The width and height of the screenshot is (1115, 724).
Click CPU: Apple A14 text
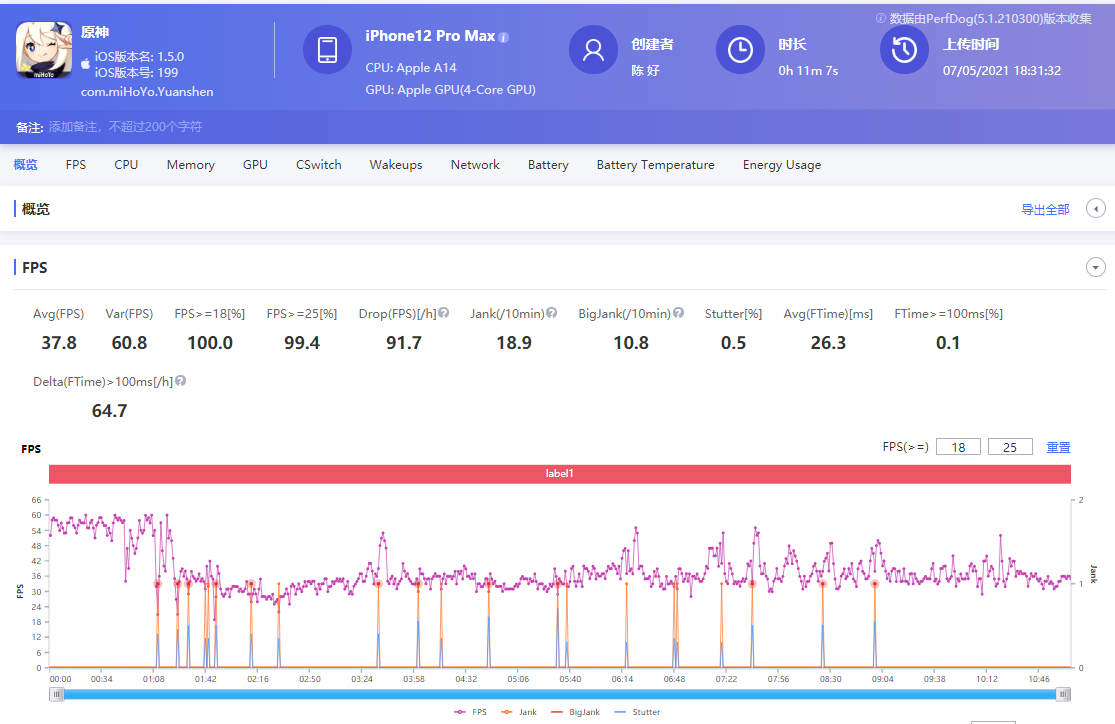tap(411, 68)
